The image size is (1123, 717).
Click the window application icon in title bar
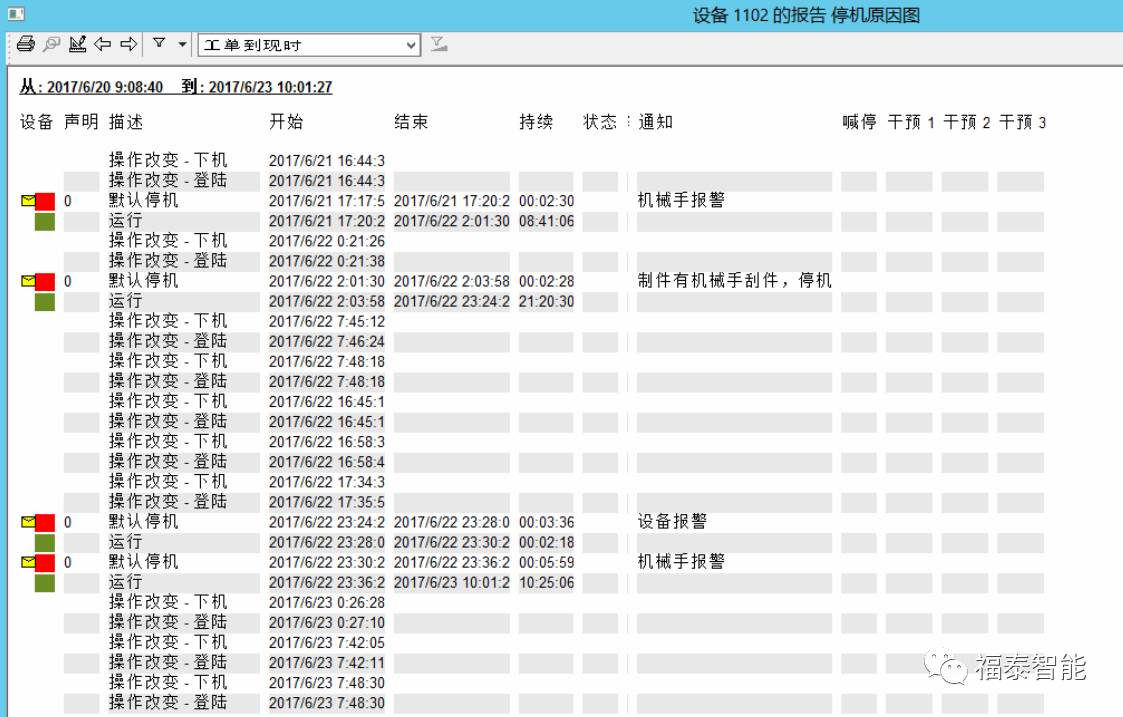14,14
